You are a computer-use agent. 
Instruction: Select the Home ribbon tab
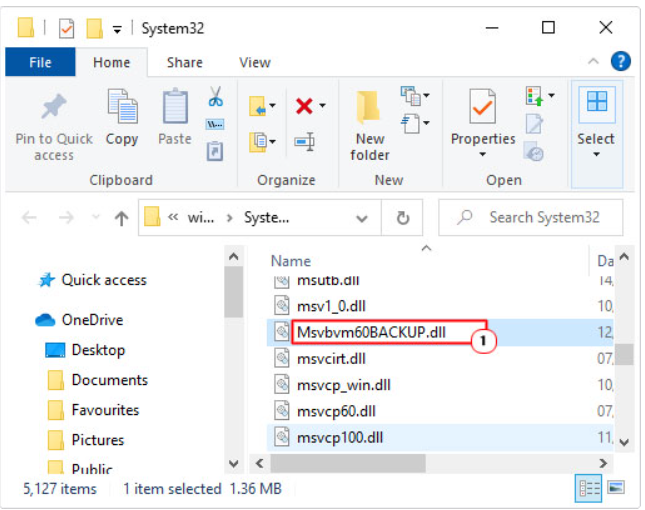pyautogui.click(x=111, y=62)
